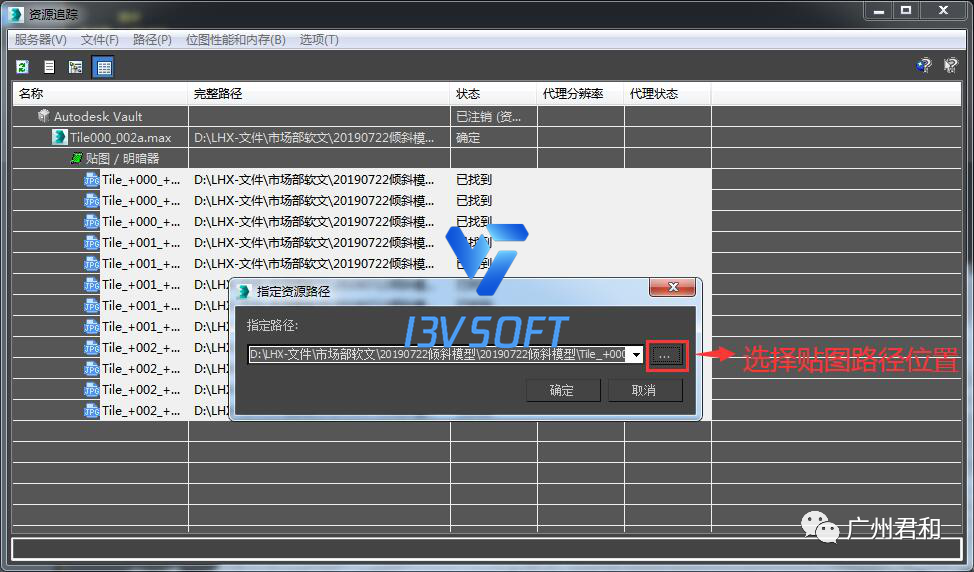Click the browse "..." button in dialog
Viewport: 974px width, 572px height.
coord(666,355)
